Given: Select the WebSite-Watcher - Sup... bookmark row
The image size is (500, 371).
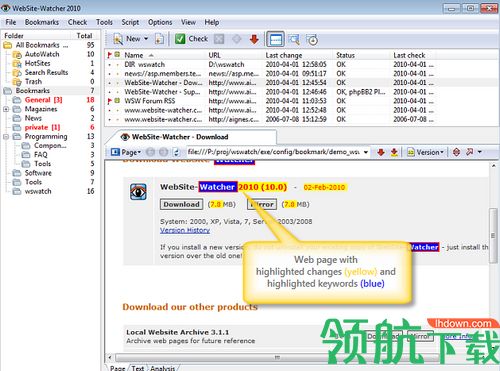Looking at the screenshot, I should click(270, 92).
